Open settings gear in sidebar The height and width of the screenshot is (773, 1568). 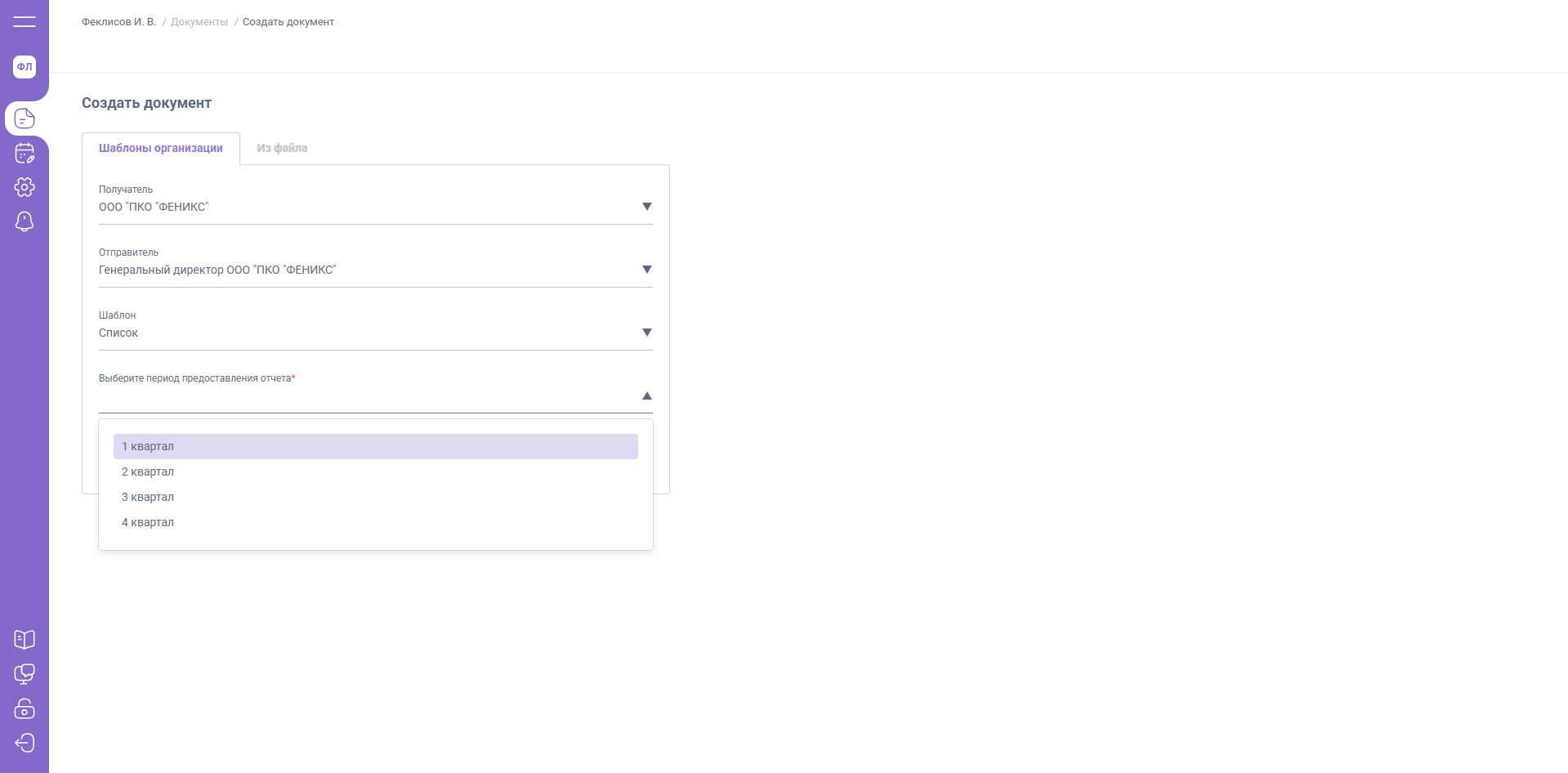tap(25, 187)
